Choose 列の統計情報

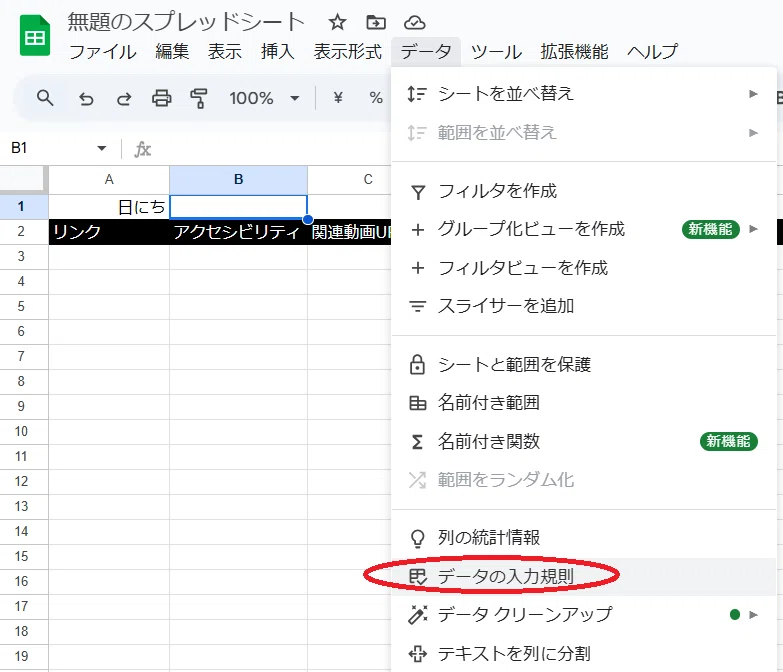point(584,538)
